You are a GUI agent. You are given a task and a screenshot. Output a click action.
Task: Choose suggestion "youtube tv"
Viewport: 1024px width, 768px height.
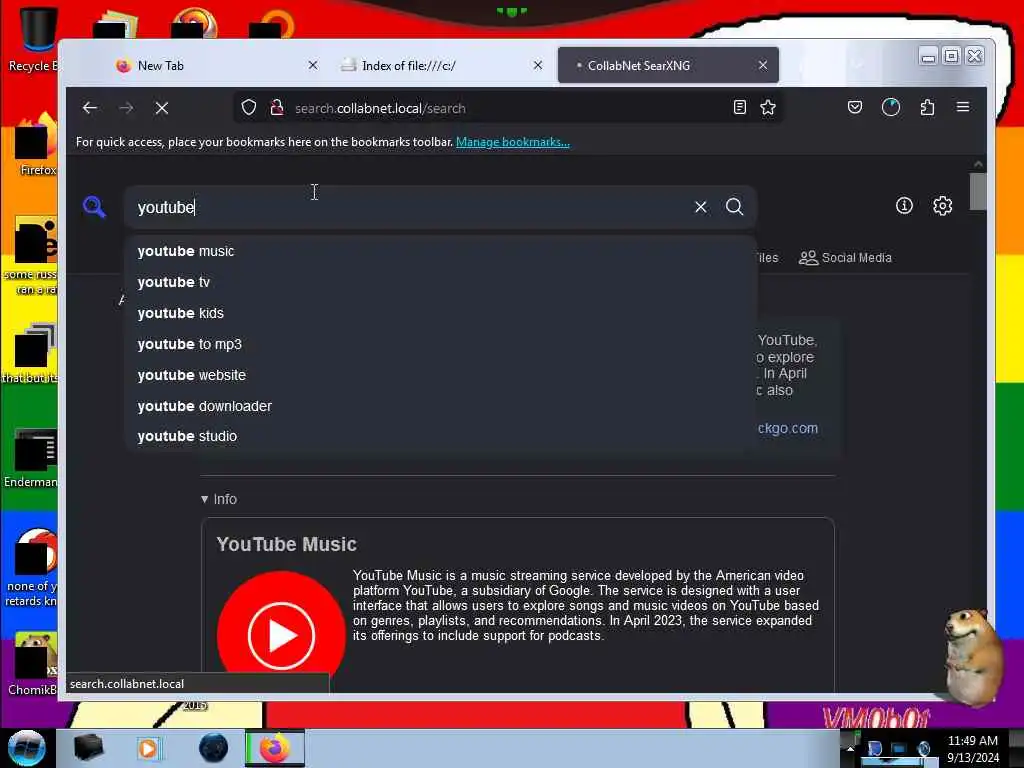click(x=440, y=282)
